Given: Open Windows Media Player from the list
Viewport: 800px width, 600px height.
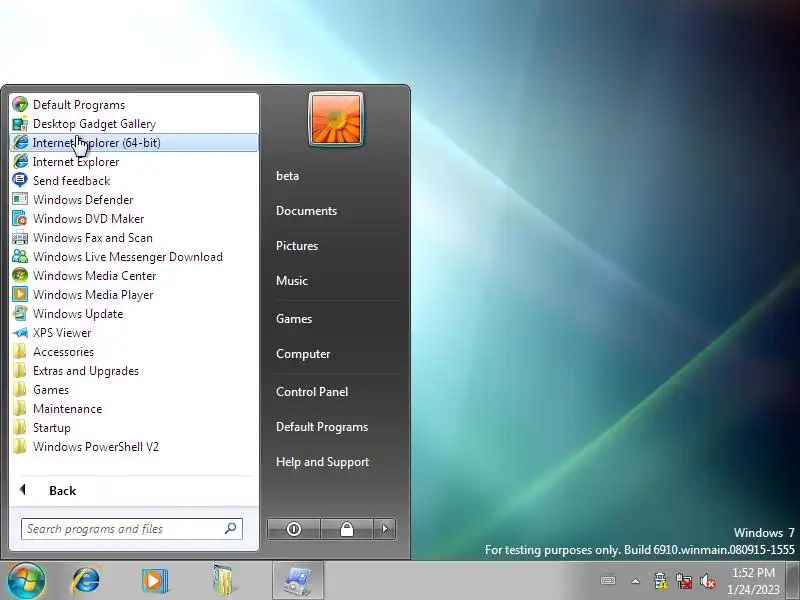Looking at the screenshot, I should 134,295.
